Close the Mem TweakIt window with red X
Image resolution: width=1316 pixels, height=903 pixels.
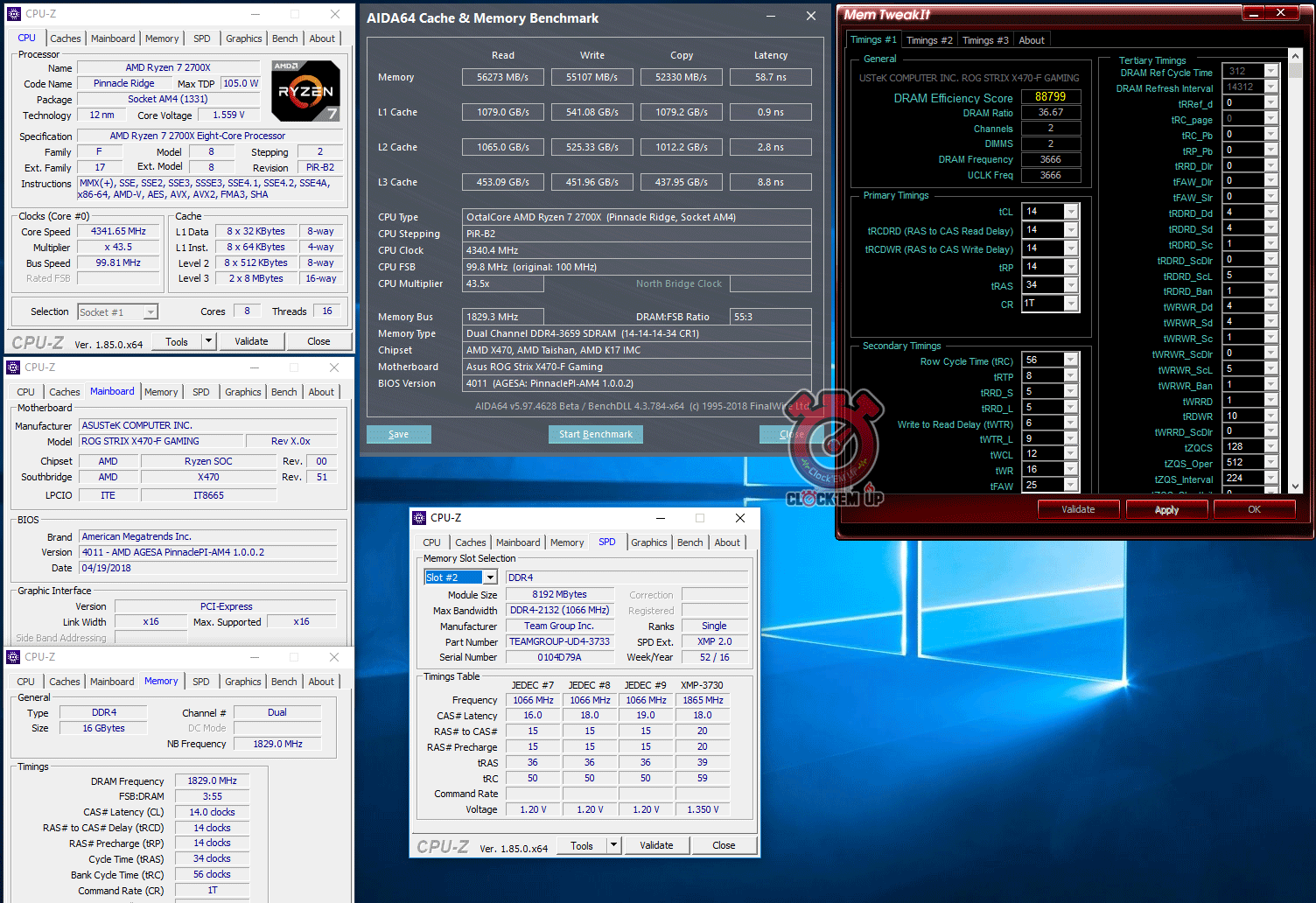click(1282, 13)
